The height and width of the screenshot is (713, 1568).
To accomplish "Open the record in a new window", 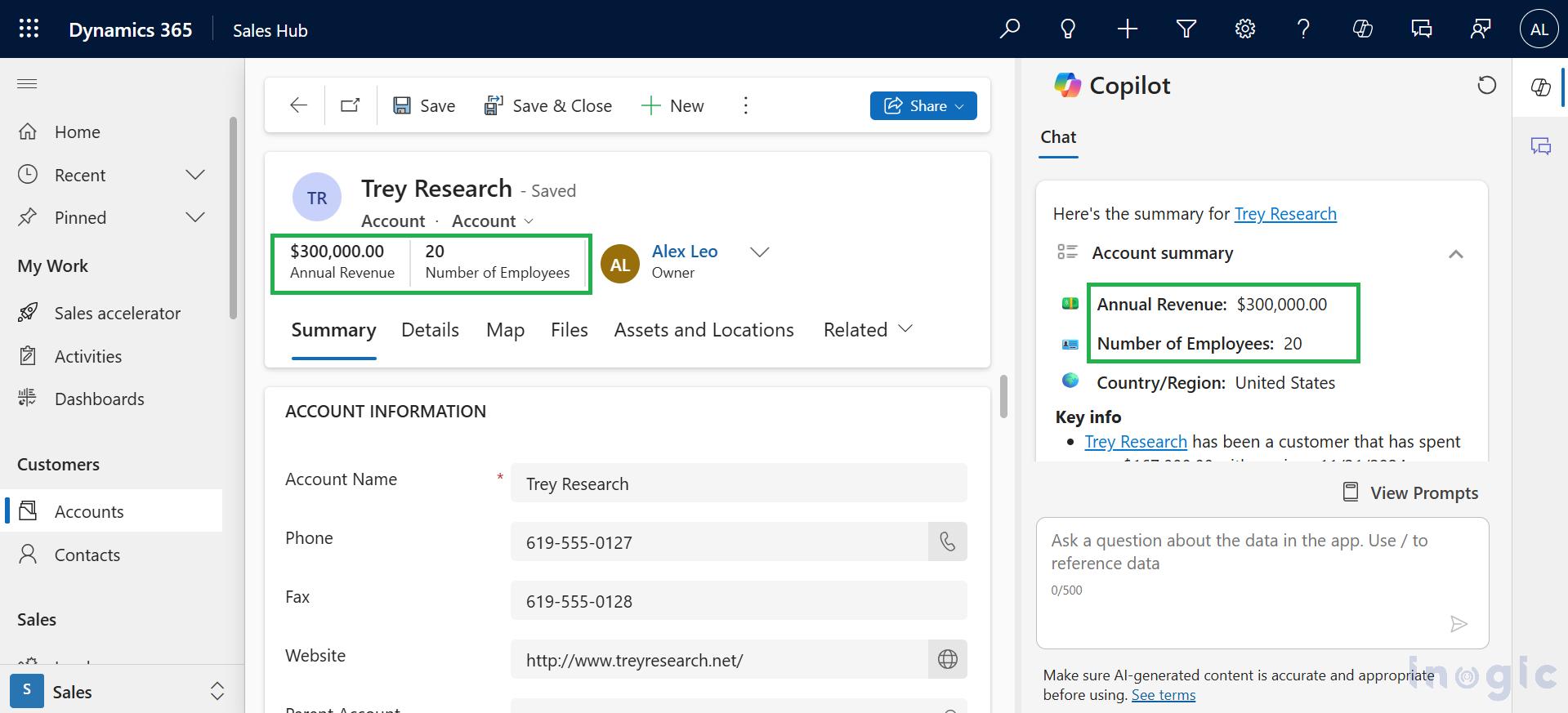I will point(351,105).
